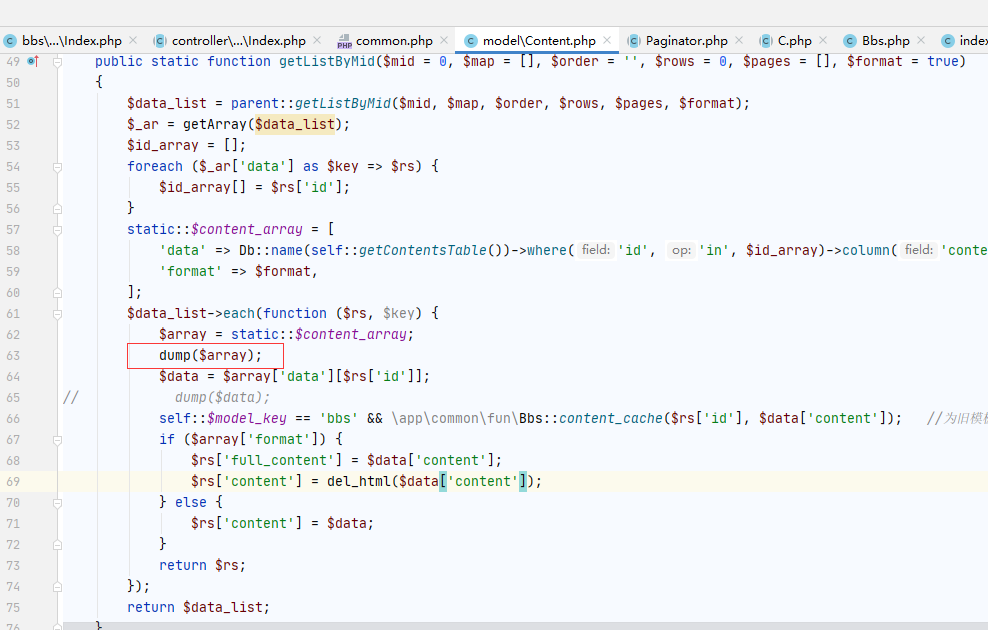This screenshot has width=988, height=630.
Task: Collapse the each() closure on line 61
Action: [x=58, y=313]
